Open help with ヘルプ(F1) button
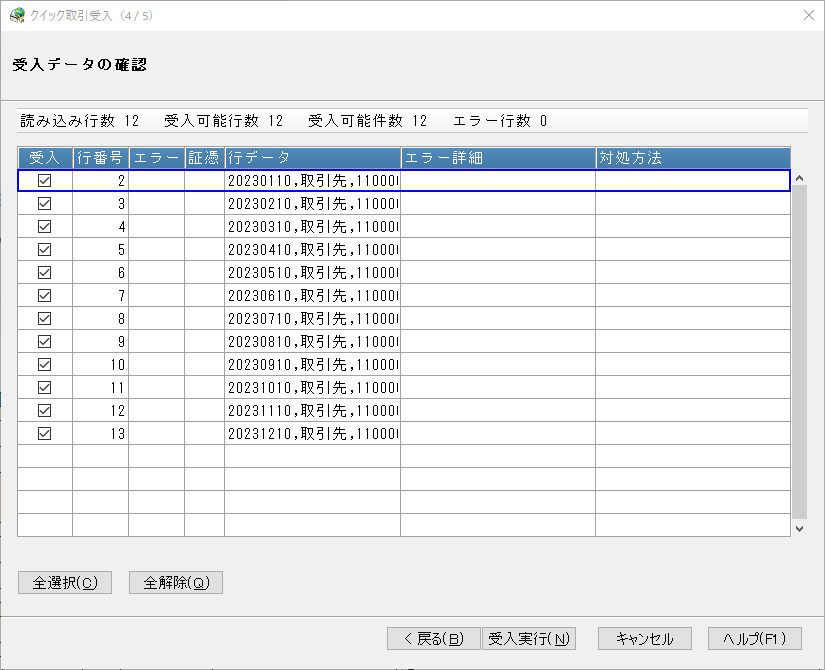This screenshot has width=825, height=670. click(754, 638)
